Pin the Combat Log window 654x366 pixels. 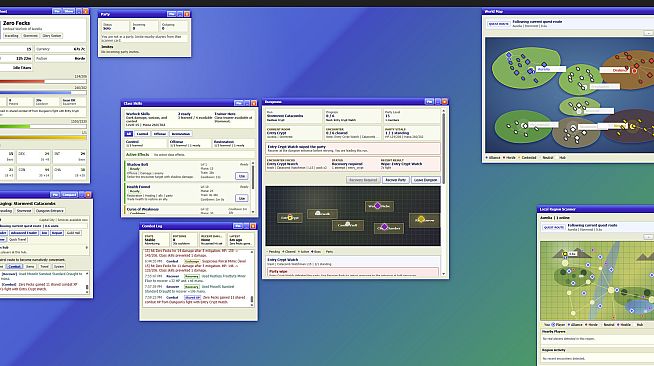pos(238,226)
